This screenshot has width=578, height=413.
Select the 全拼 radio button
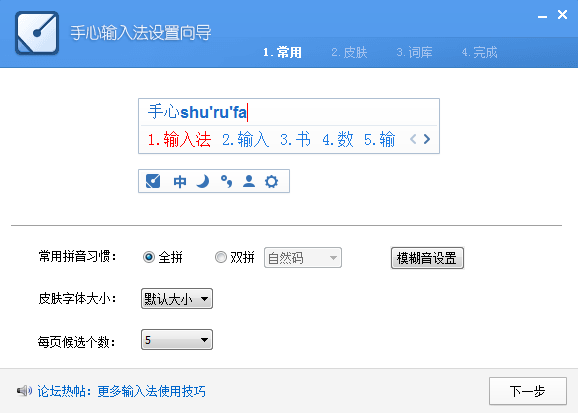point(149,257)
